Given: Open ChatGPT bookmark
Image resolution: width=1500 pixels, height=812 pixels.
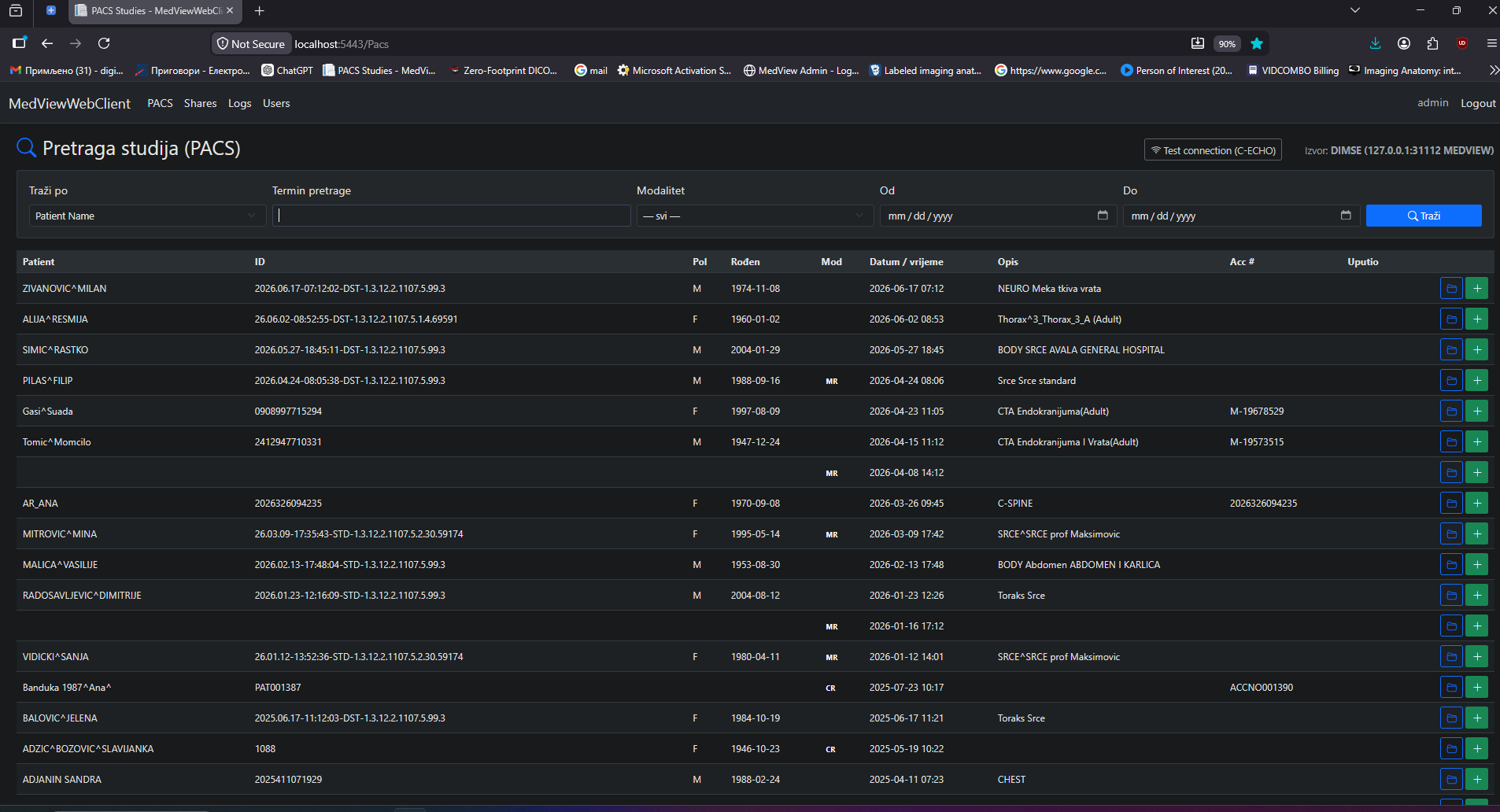Looking at the screenshot, I should coord(287,70).
